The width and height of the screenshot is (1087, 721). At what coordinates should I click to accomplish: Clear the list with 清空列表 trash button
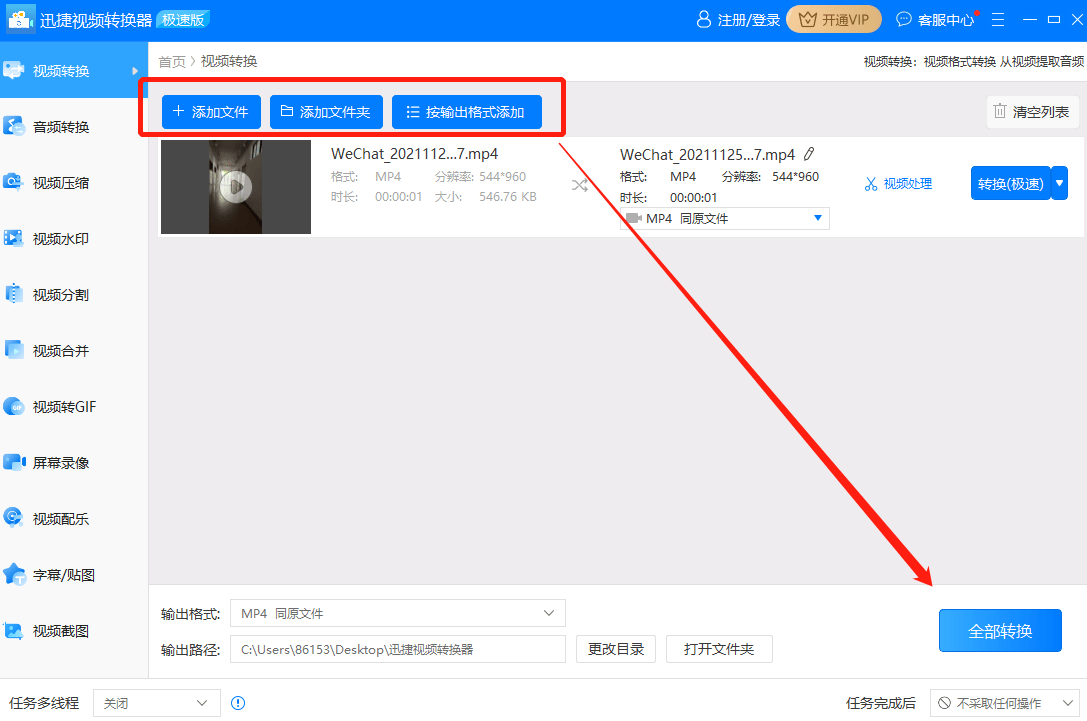click(1032, 112)
